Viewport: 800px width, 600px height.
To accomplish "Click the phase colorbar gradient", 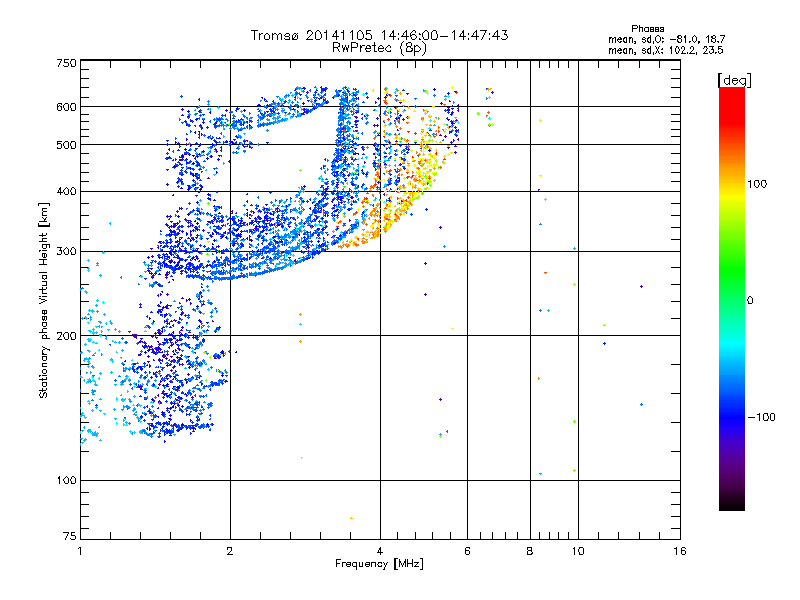I will pyautogui.click(x=732, y=298).
